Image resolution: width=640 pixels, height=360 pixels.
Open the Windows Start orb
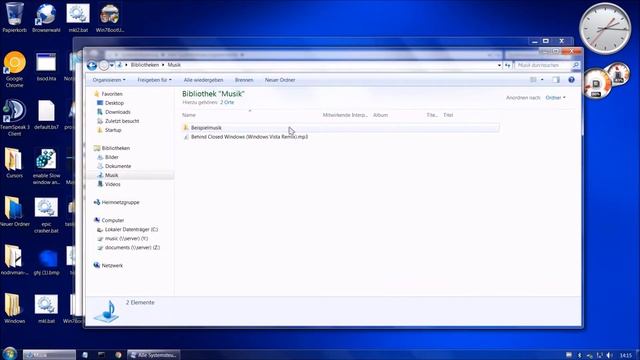pyautogui.click(x=9, y=353)
